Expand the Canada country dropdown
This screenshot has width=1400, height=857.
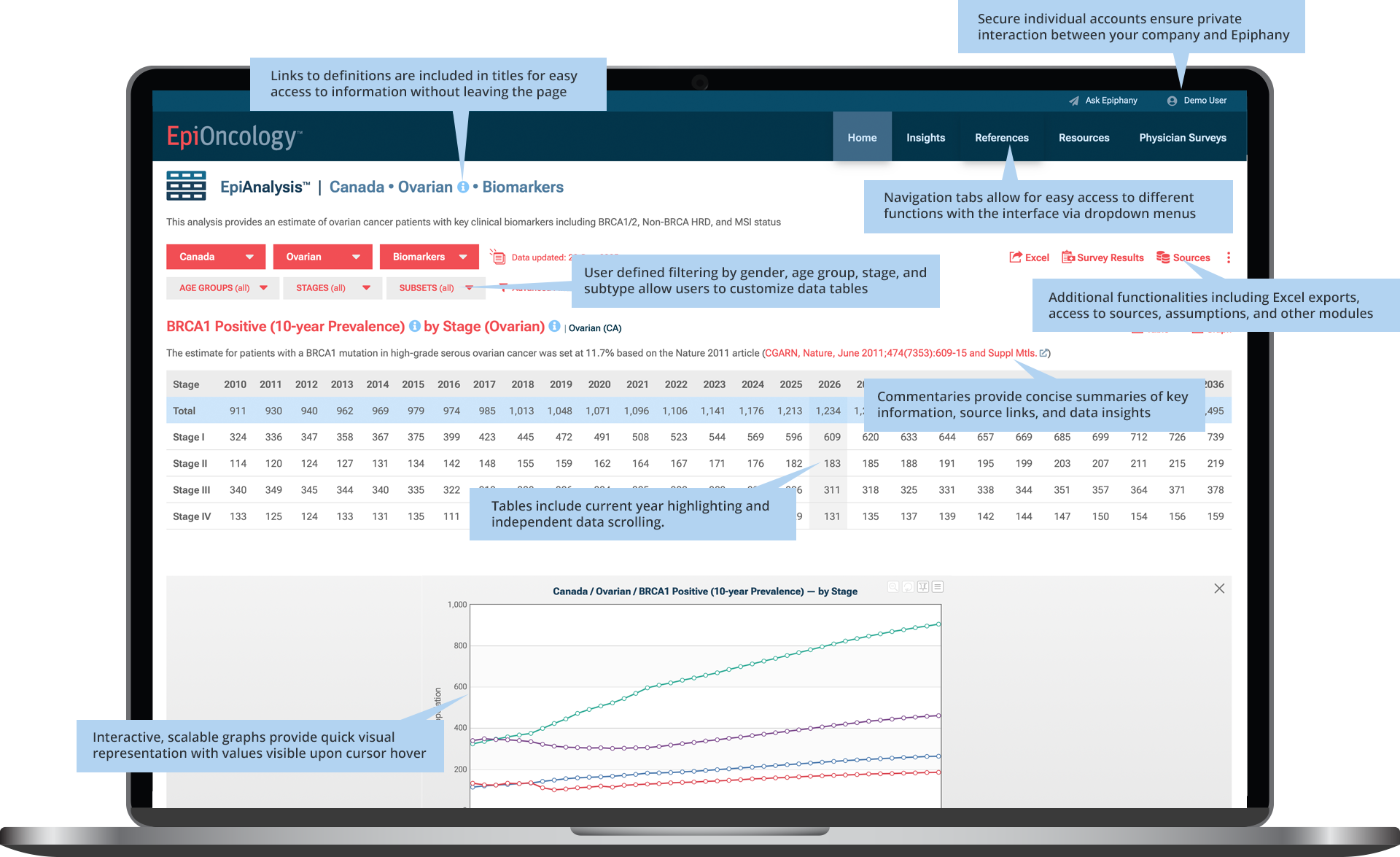click(x=216, y=257)
